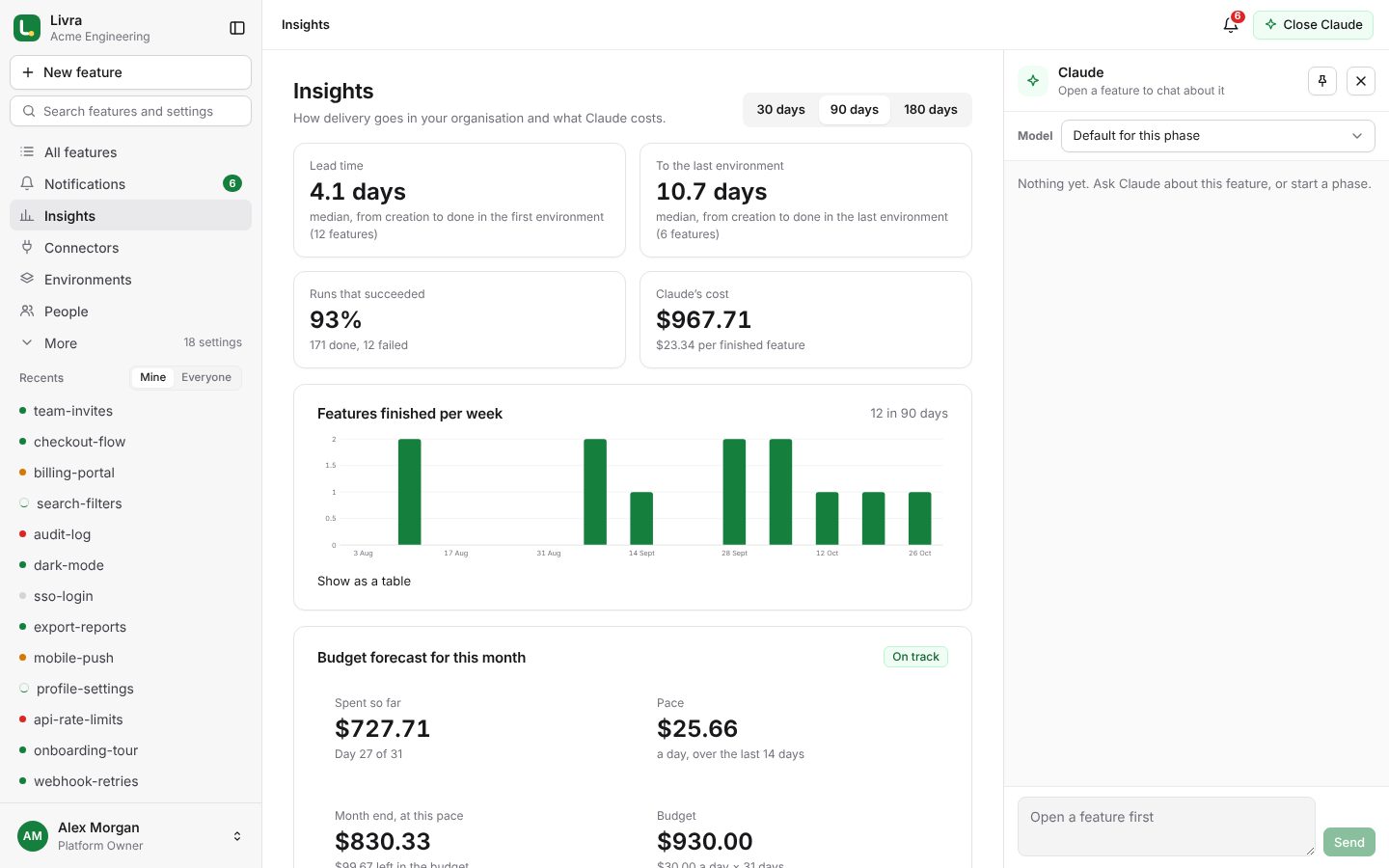Open the team-invites feature
Screen dimensions: 1389x868
point(130,411)
